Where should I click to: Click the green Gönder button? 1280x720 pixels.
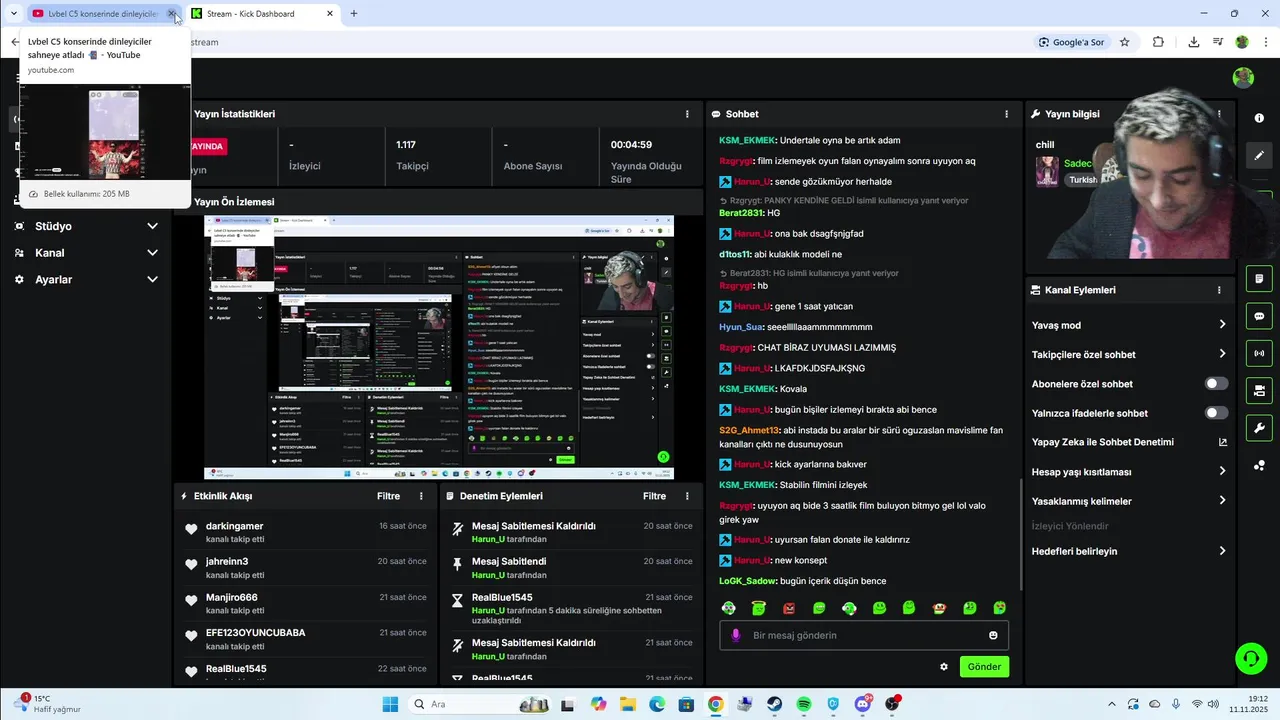[x=984, y=667]
